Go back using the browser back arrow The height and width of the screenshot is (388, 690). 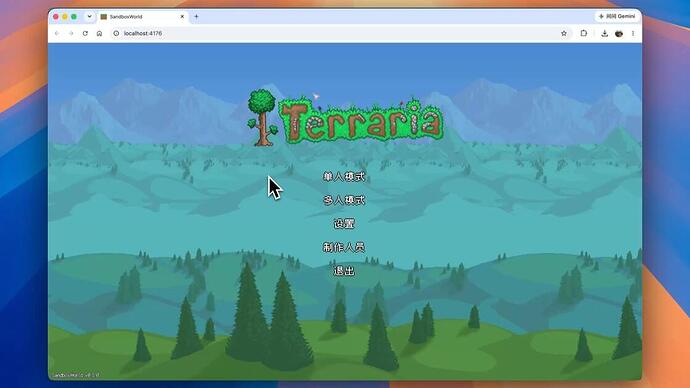pyautogui.click(x=57, y=33)
